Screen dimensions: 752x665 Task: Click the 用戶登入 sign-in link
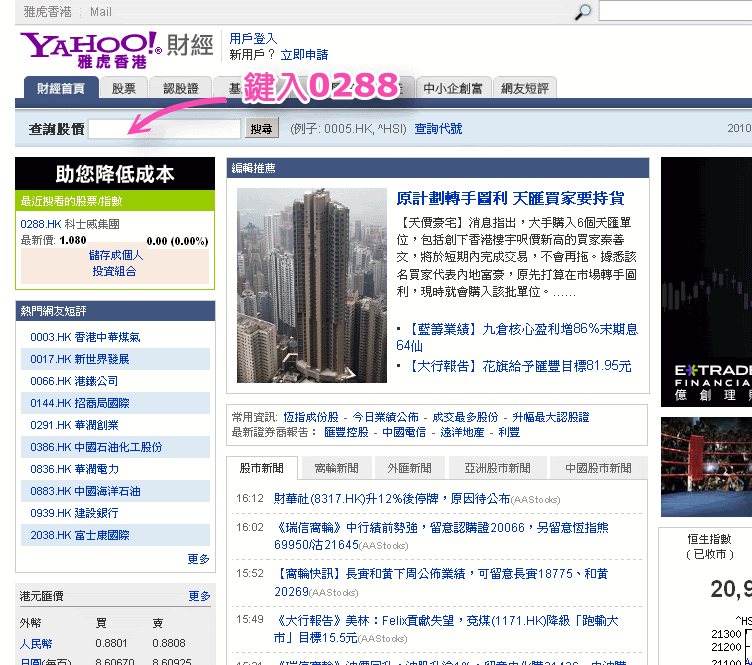coord(253,38)
